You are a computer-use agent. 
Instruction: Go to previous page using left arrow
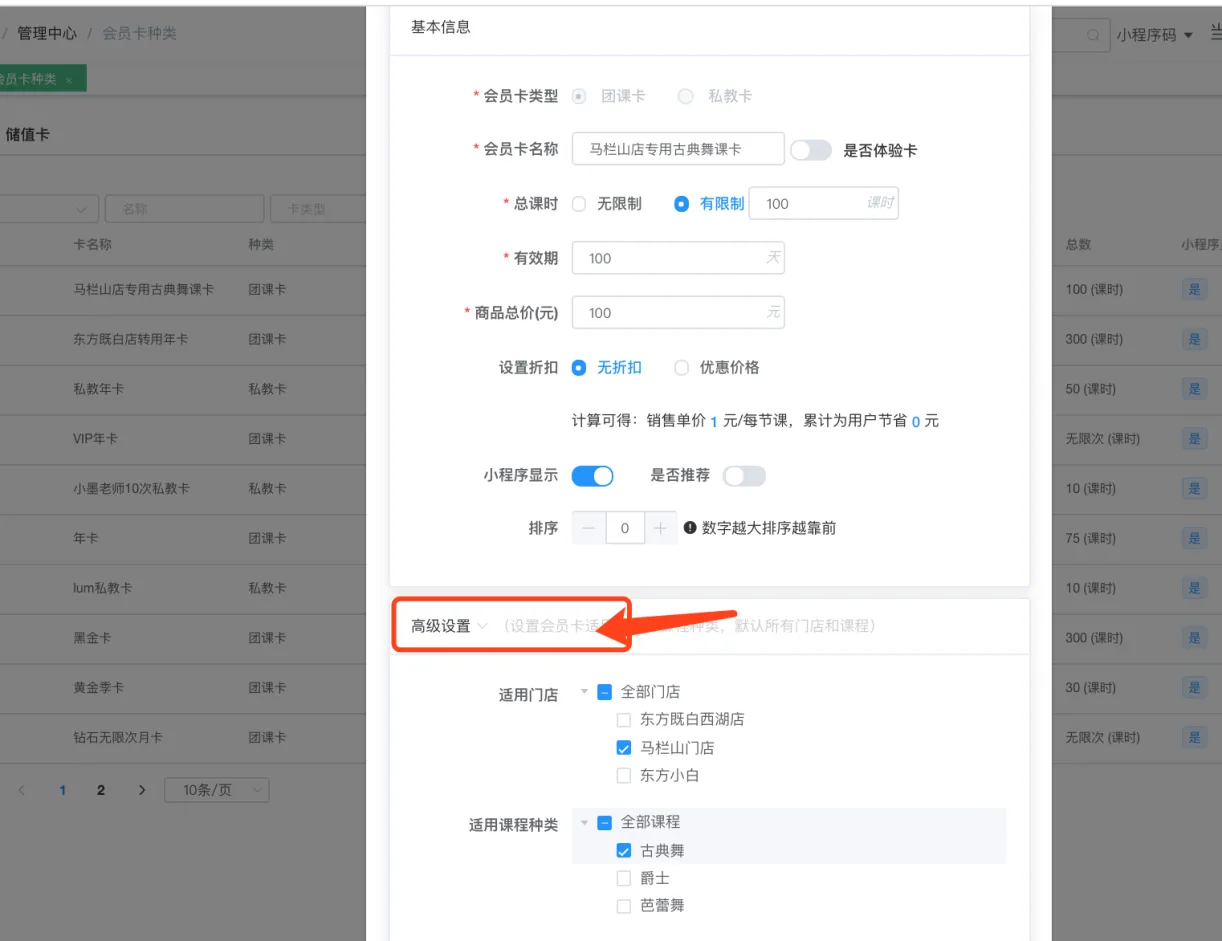pyautogui.click(x=23, y=790)
